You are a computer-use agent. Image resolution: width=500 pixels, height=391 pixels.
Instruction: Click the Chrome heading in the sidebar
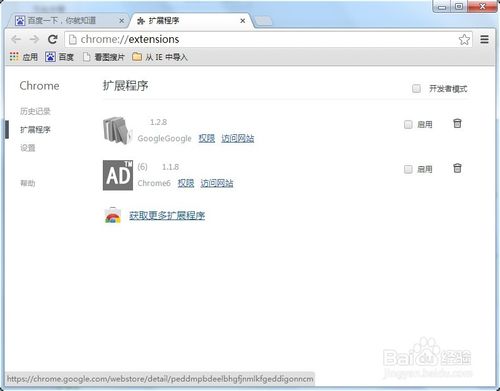pos(39,86)
